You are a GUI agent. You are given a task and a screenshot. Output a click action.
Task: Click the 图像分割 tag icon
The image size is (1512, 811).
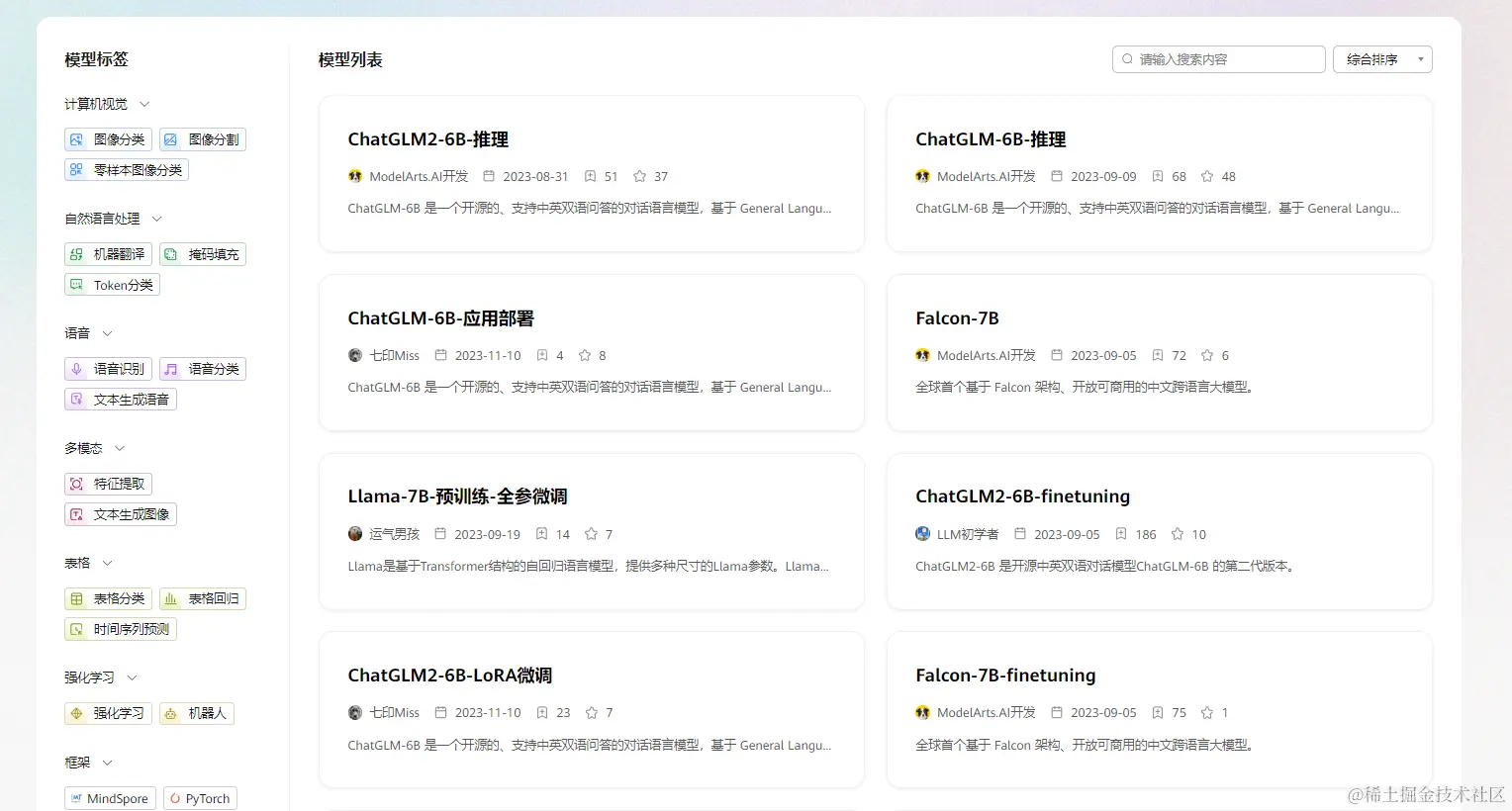point(170,139)
